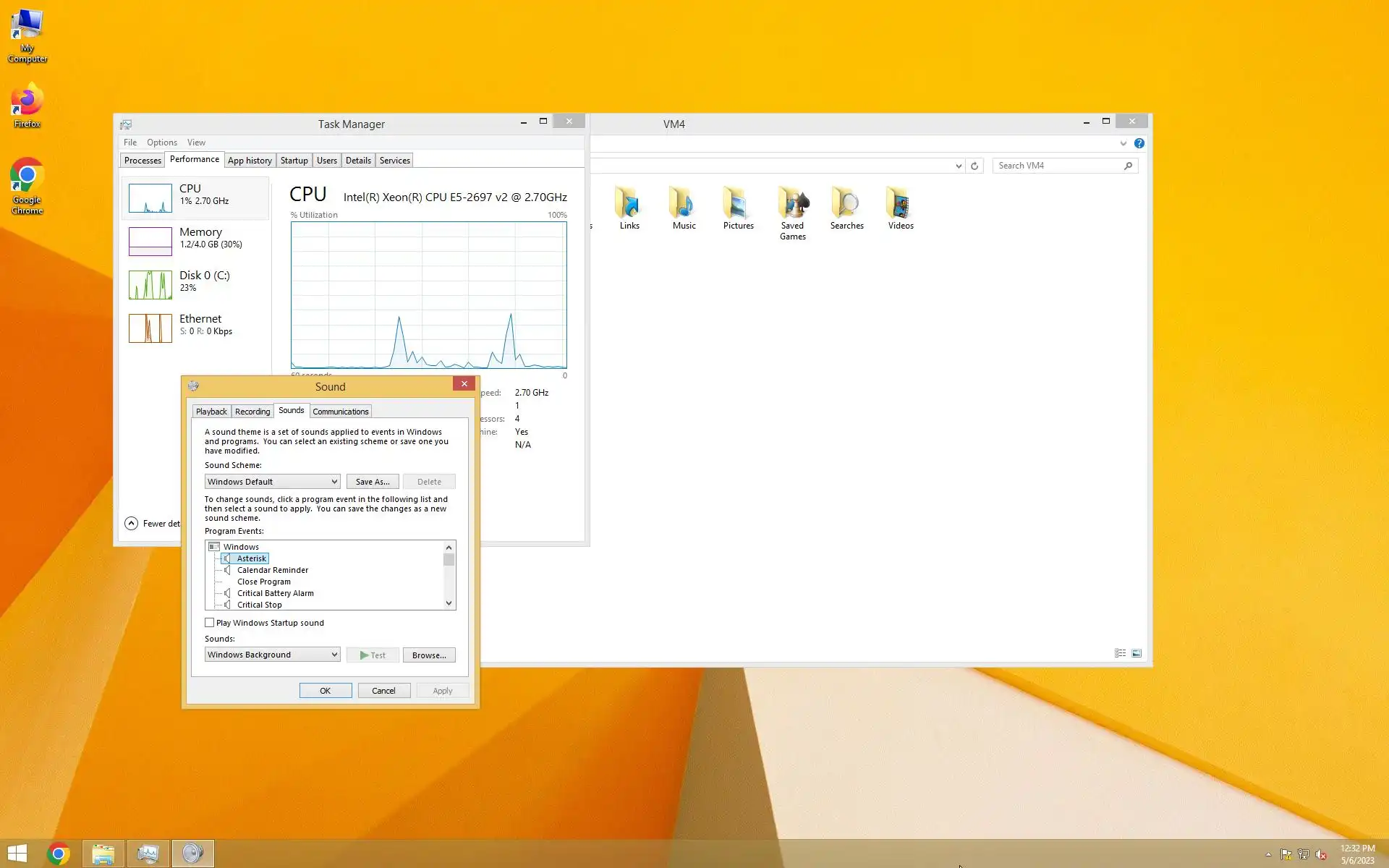Open the Options menu in Task Manager
Image resolution: width=1389 pixels, height=868 pixels.
click(x=161, y=142)
